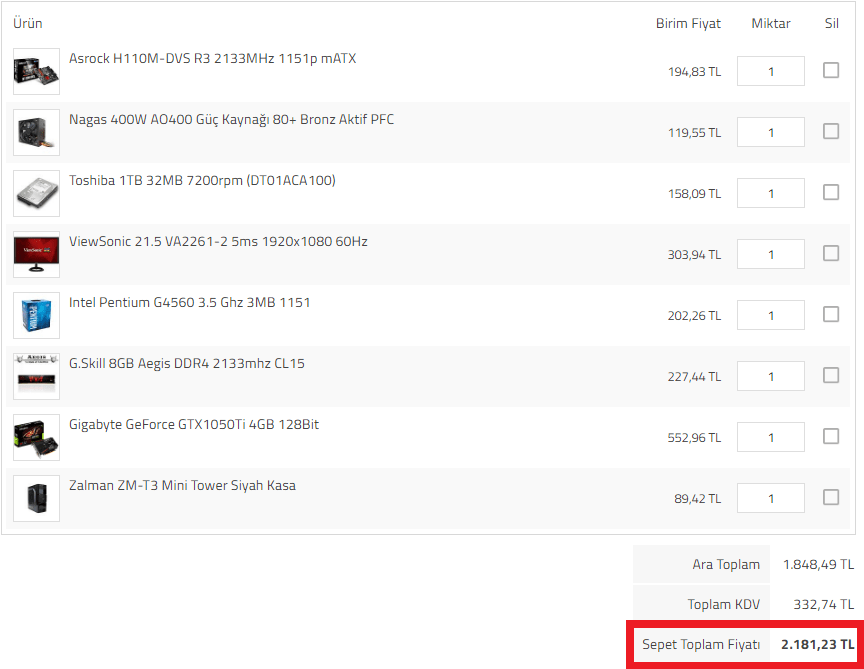Focus quantity field for Nagas 400W
Image resolution: width=864 pixels, height=669 pixels.
click(771, 132)
